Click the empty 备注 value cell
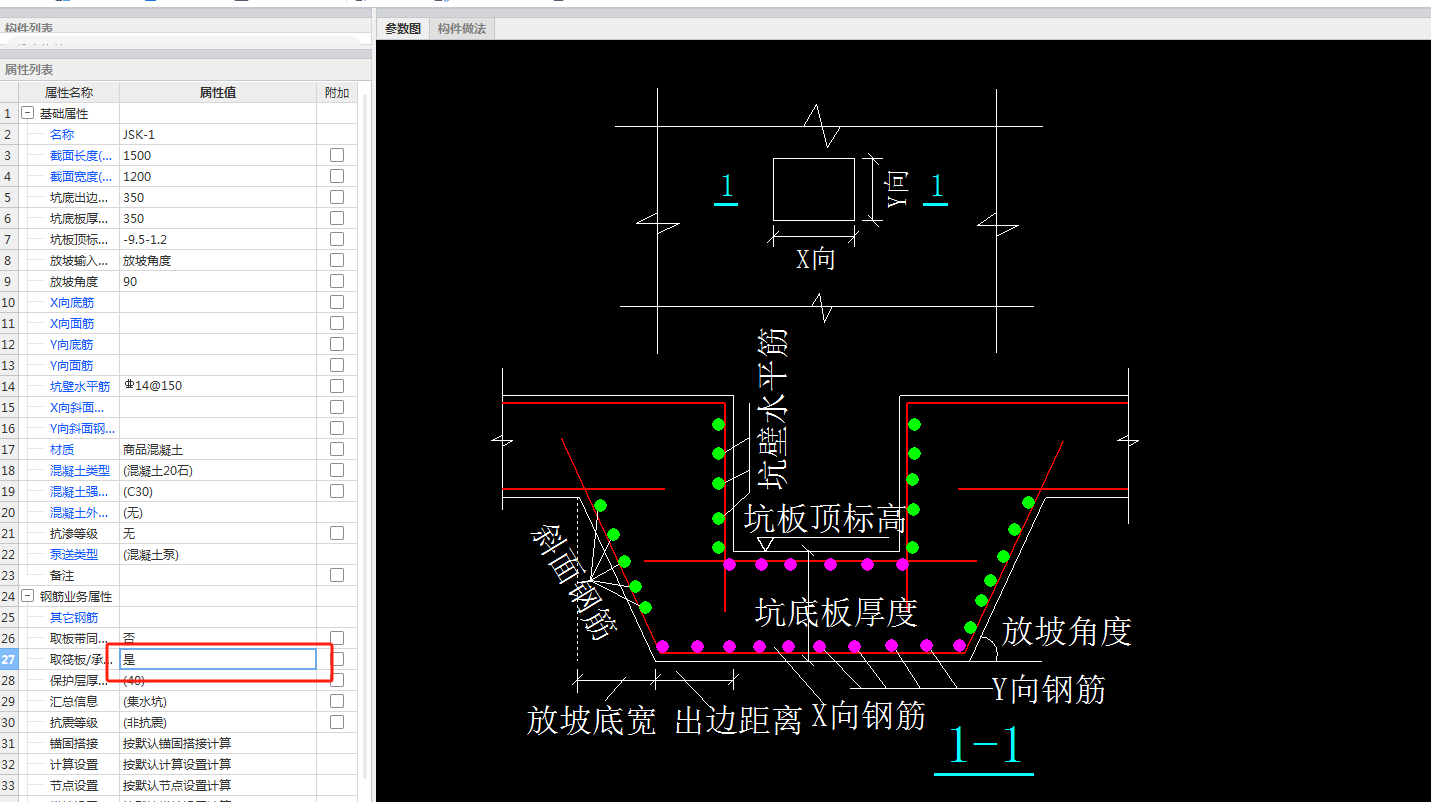 (x=218, y=575)
